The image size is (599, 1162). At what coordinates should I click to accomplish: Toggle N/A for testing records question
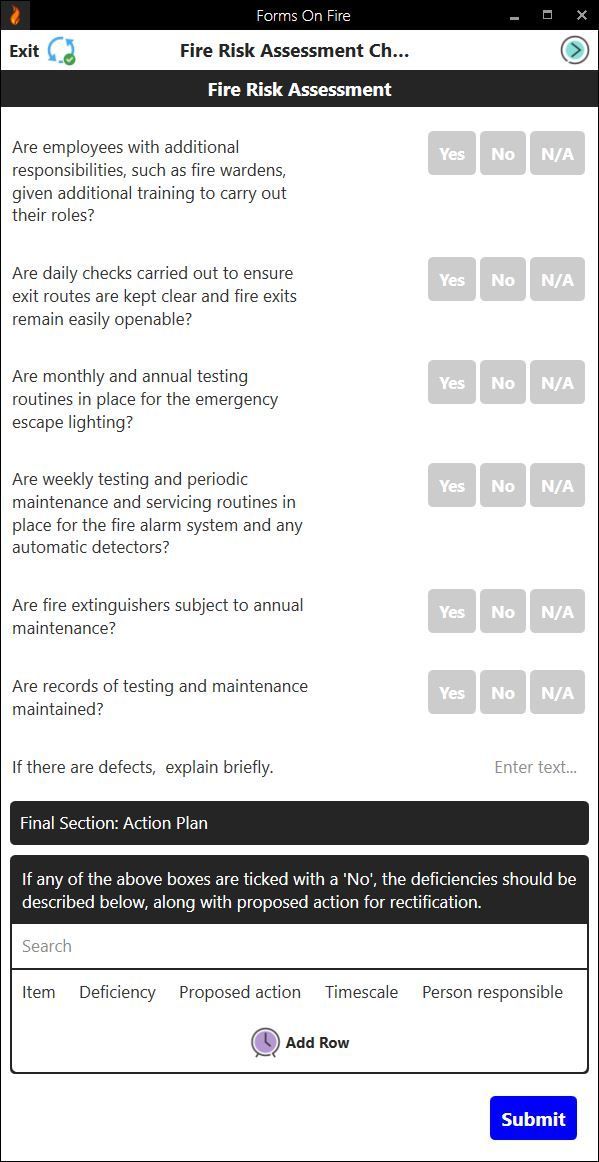557,692
